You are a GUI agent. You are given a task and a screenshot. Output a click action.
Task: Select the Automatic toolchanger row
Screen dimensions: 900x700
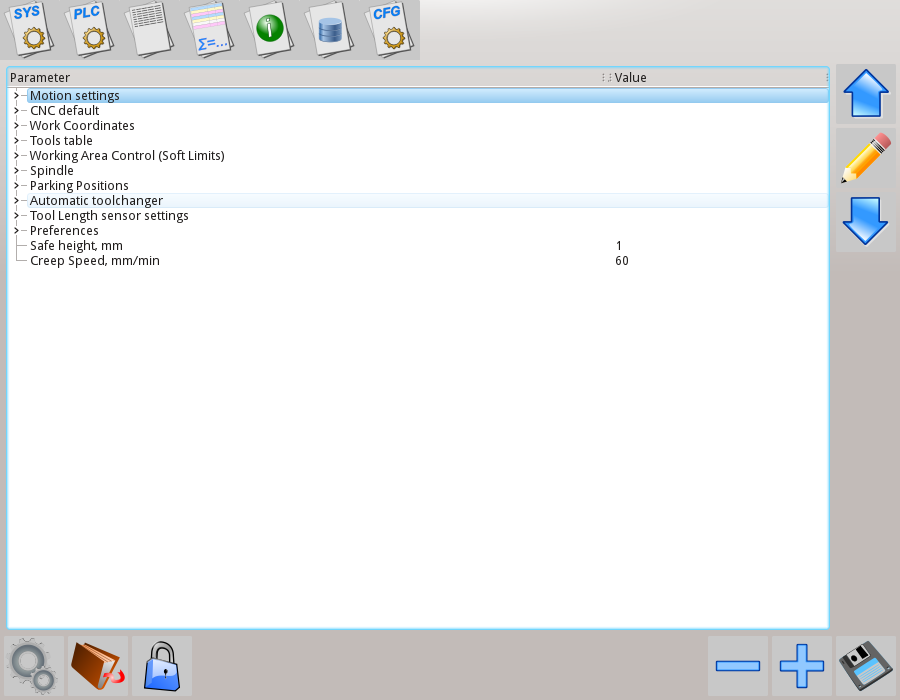[96, 201]
